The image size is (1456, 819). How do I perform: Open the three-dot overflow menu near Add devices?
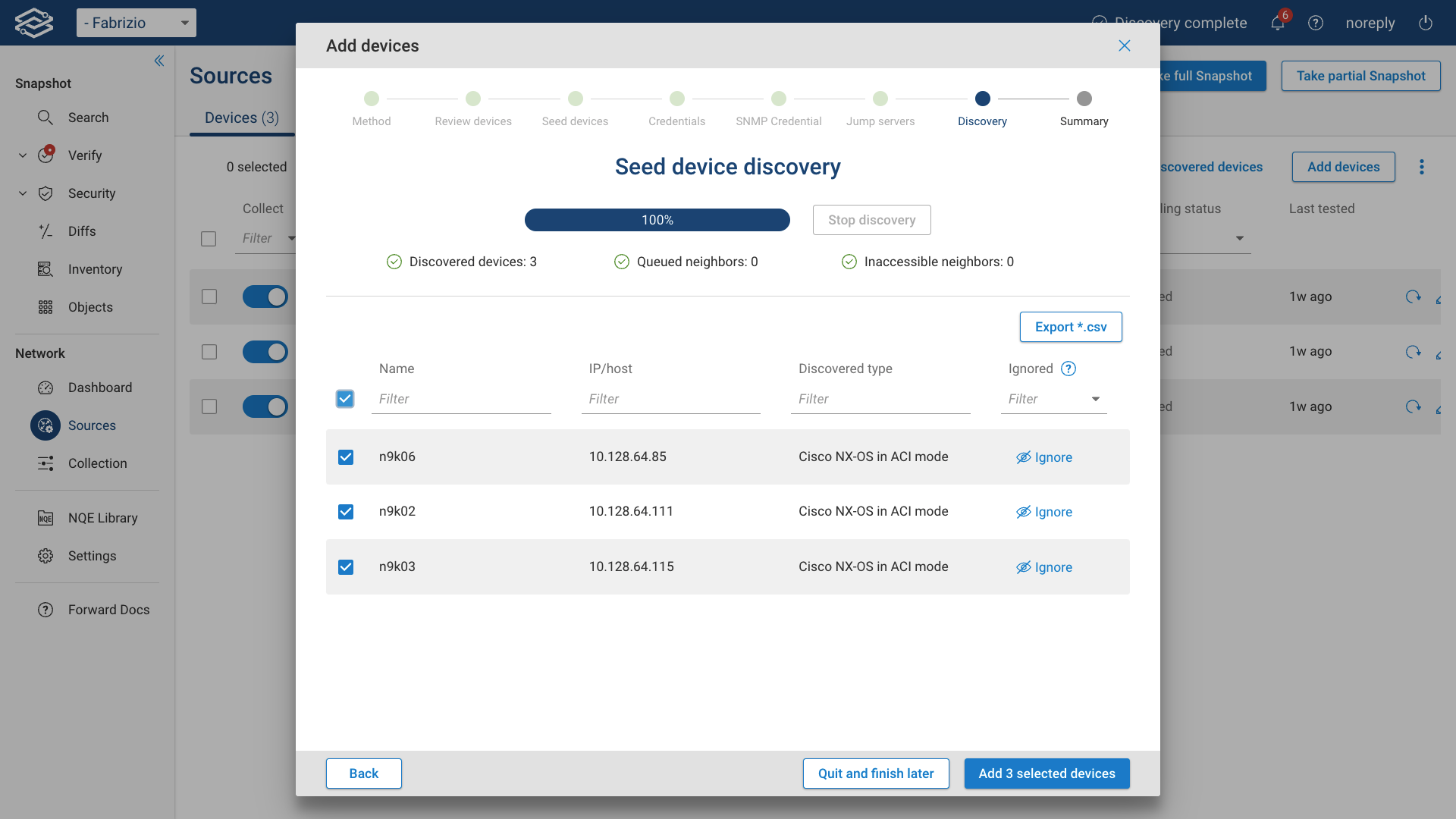(1422, 167)
